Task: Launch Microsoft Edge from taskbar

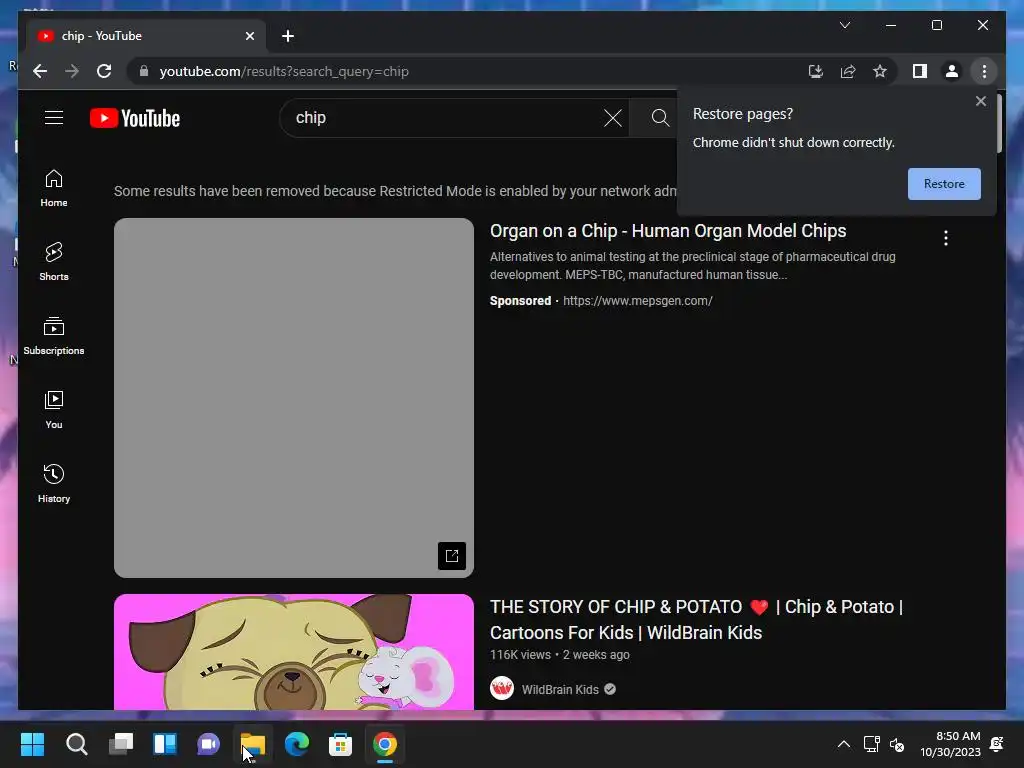Action: pos(296,744)
